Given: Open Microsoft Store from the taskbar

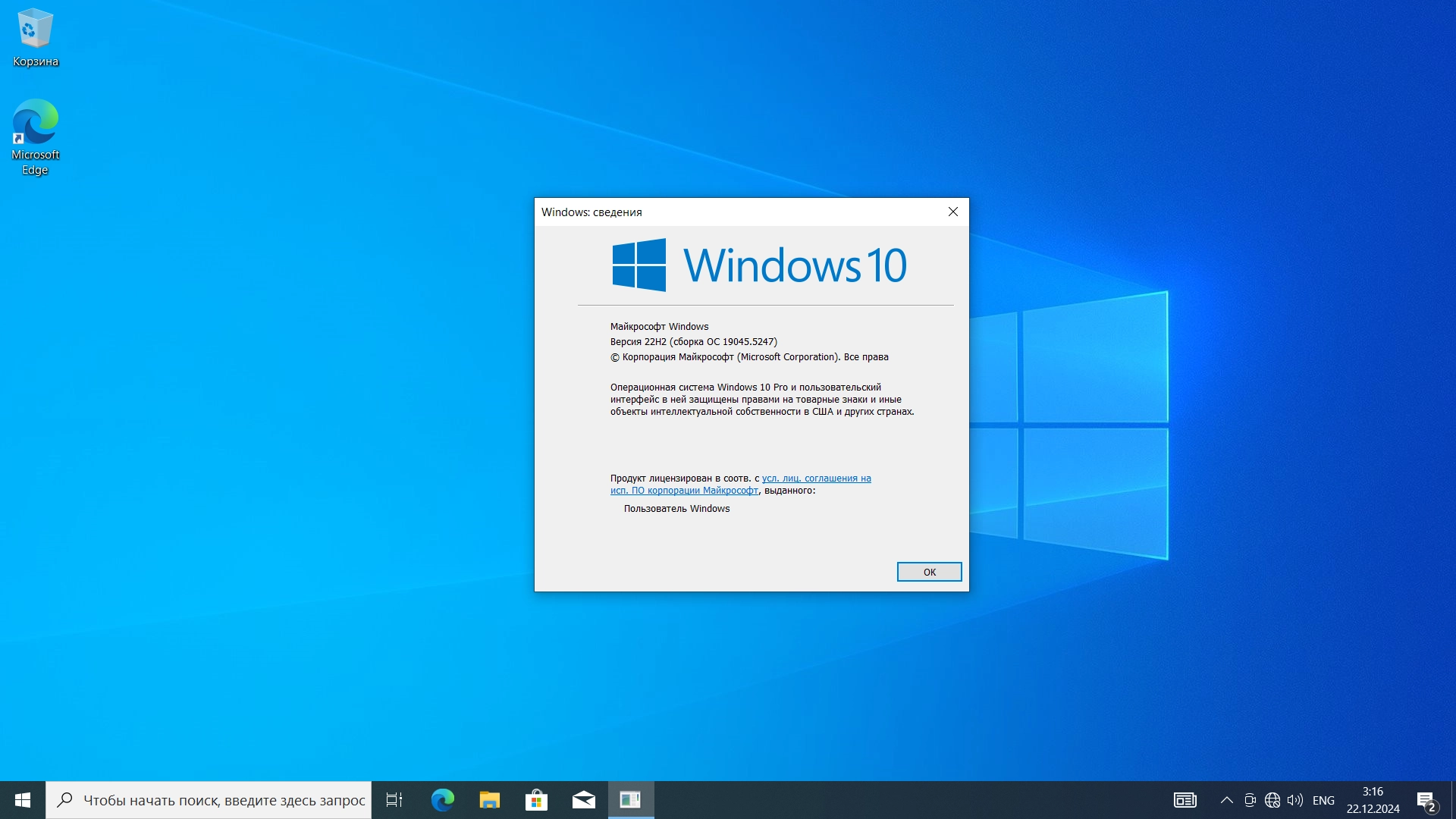Looking at the screenshot, I should tap(536, 800).
